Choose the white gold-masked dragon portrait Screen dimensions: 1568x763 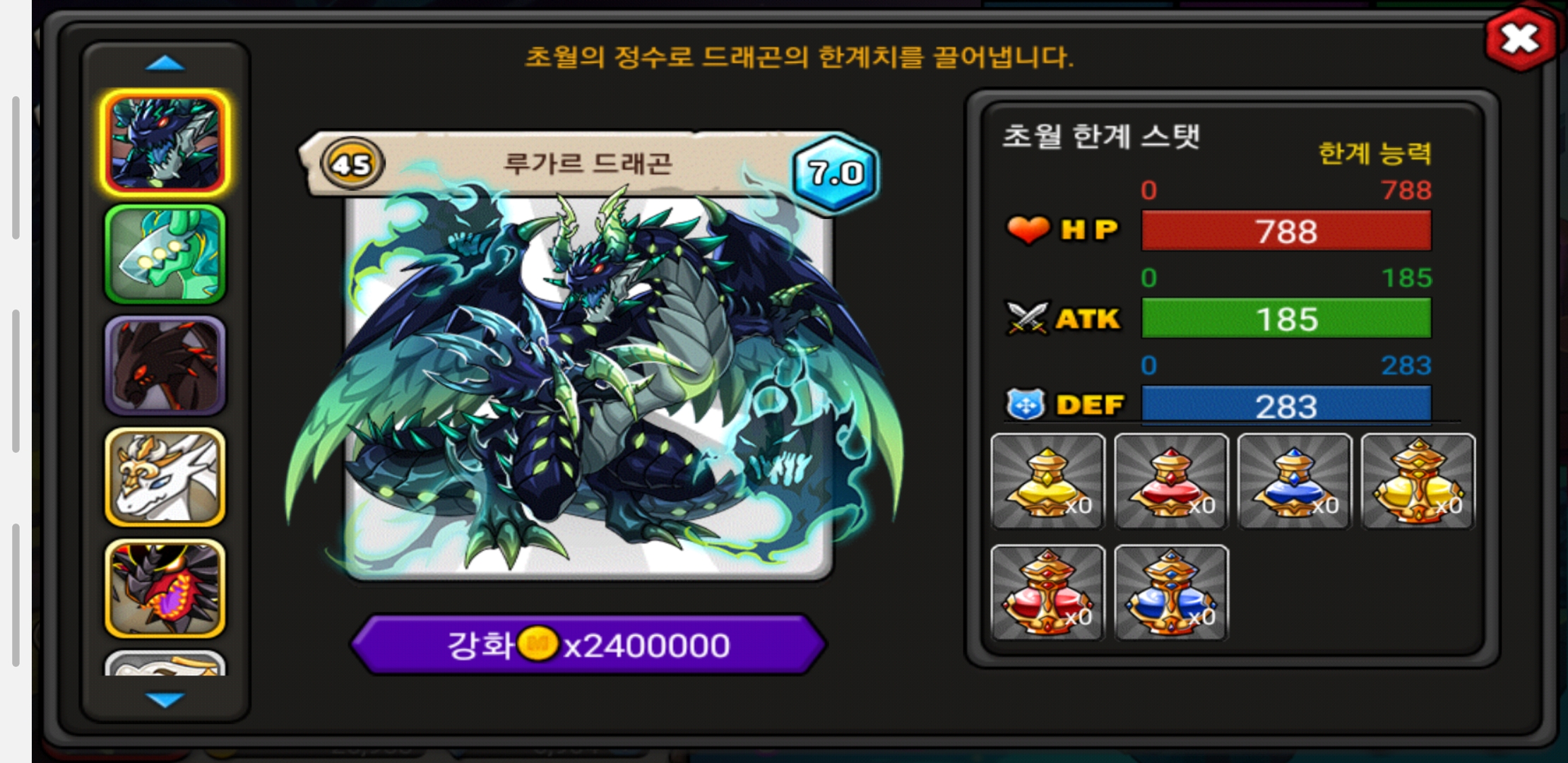[x=165, y=477]
